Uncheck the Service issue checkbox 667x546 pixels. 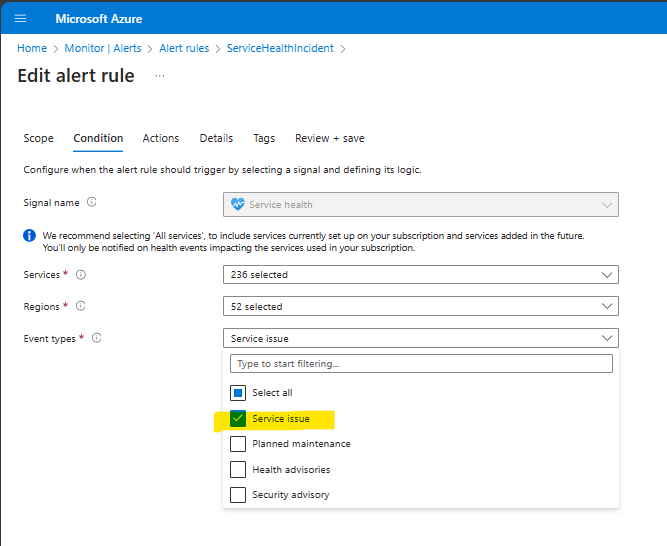(238, 418)
